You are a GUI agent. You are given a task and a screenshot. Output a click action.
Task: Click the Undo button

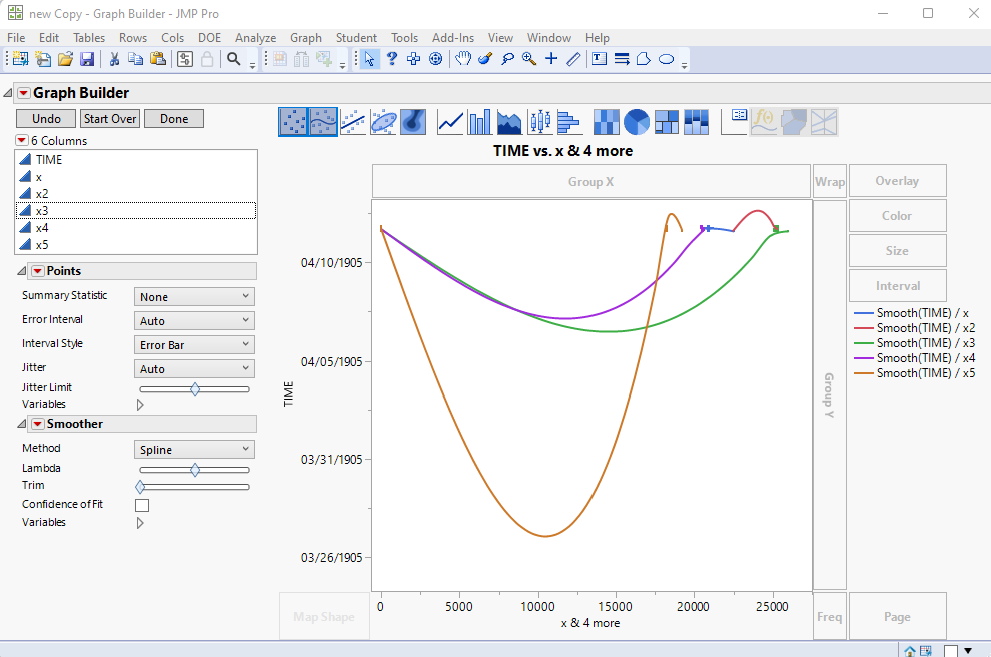pos(46,119)
